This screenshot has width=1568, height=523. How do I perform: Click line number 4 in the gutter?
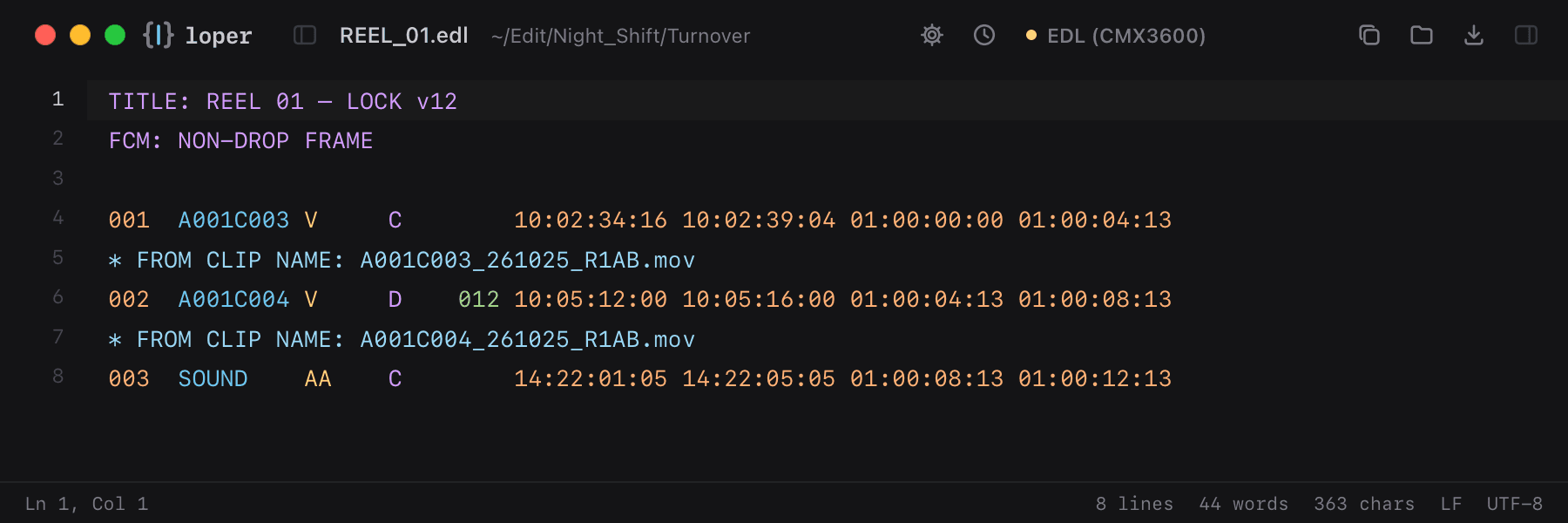pyautogui.click(x=57, y=218)
